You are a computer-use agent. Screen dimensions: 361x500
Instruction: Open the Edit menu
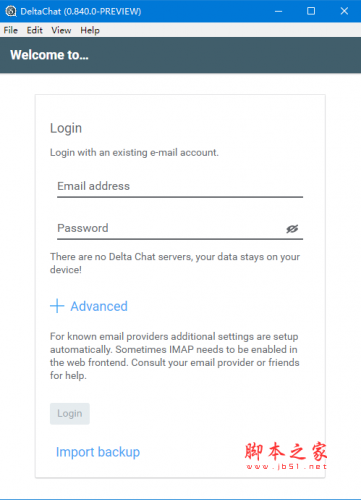[x=35, y=30]
